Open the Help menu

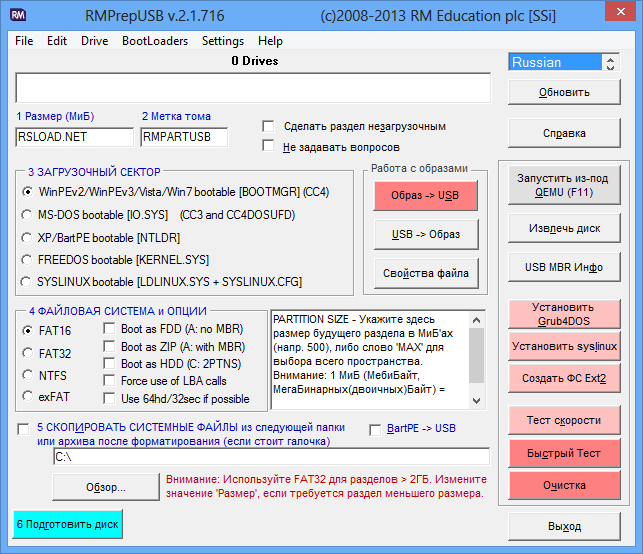[270, 41]
